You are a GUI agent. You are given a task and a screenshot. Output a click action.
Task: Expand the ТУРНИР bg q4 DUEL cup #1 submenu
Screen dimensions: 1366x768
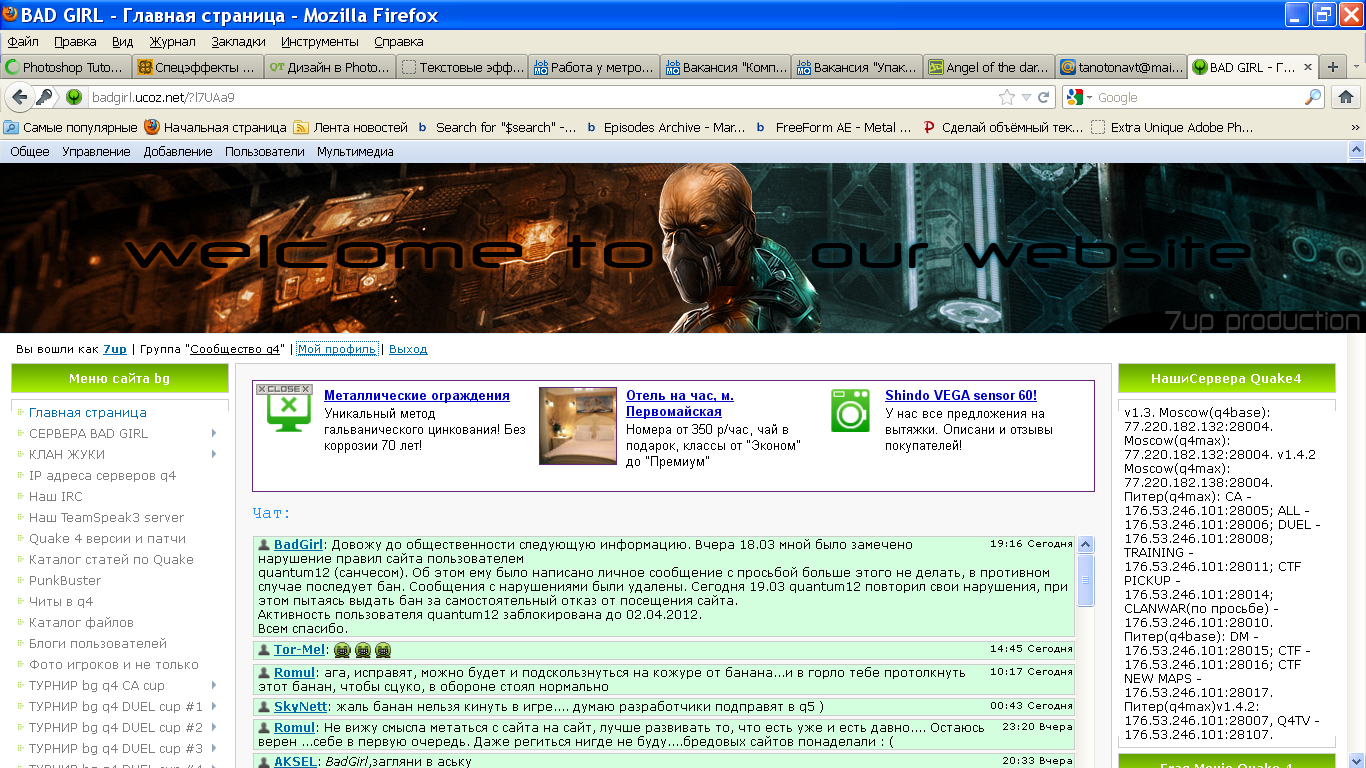click(214, 706)
